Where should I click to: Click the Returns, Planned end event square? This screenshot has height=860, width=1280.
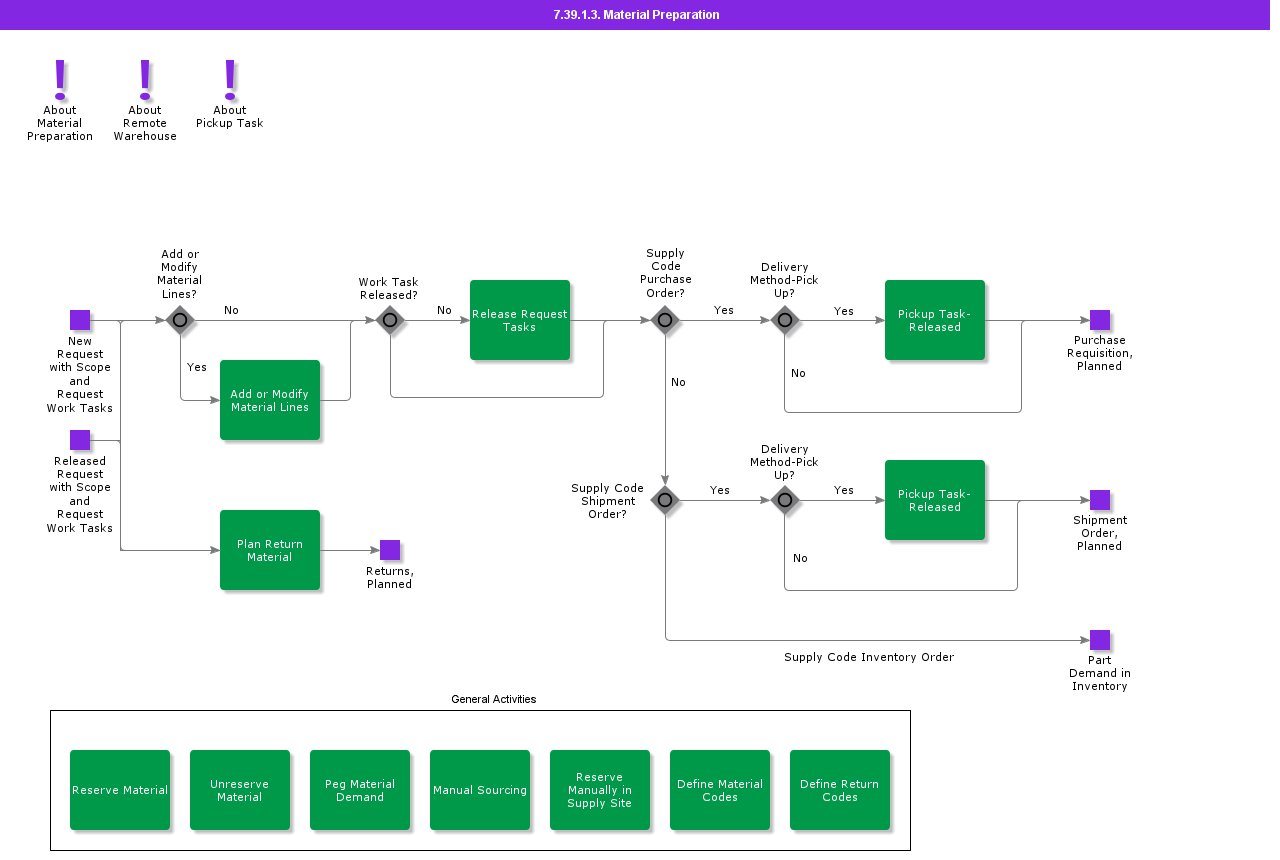click(x=390, y=550)
